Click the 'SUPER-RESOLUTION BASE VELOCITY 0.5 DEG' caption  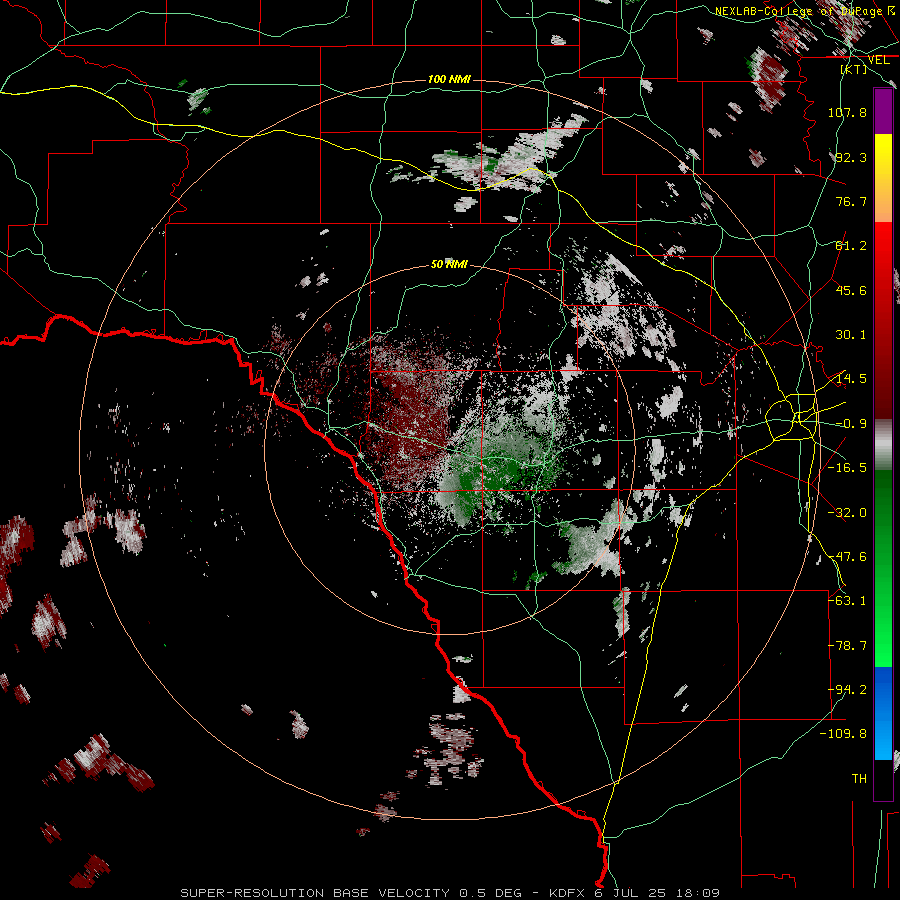pos(351,893)
